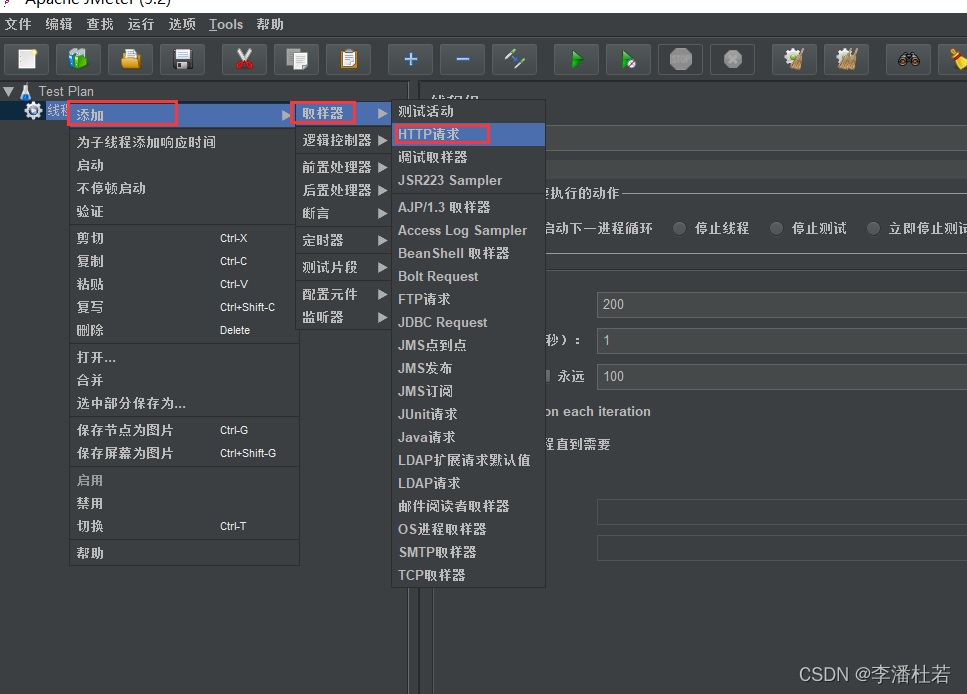Click the Toggle enable/disable icon

coord(514,59)
